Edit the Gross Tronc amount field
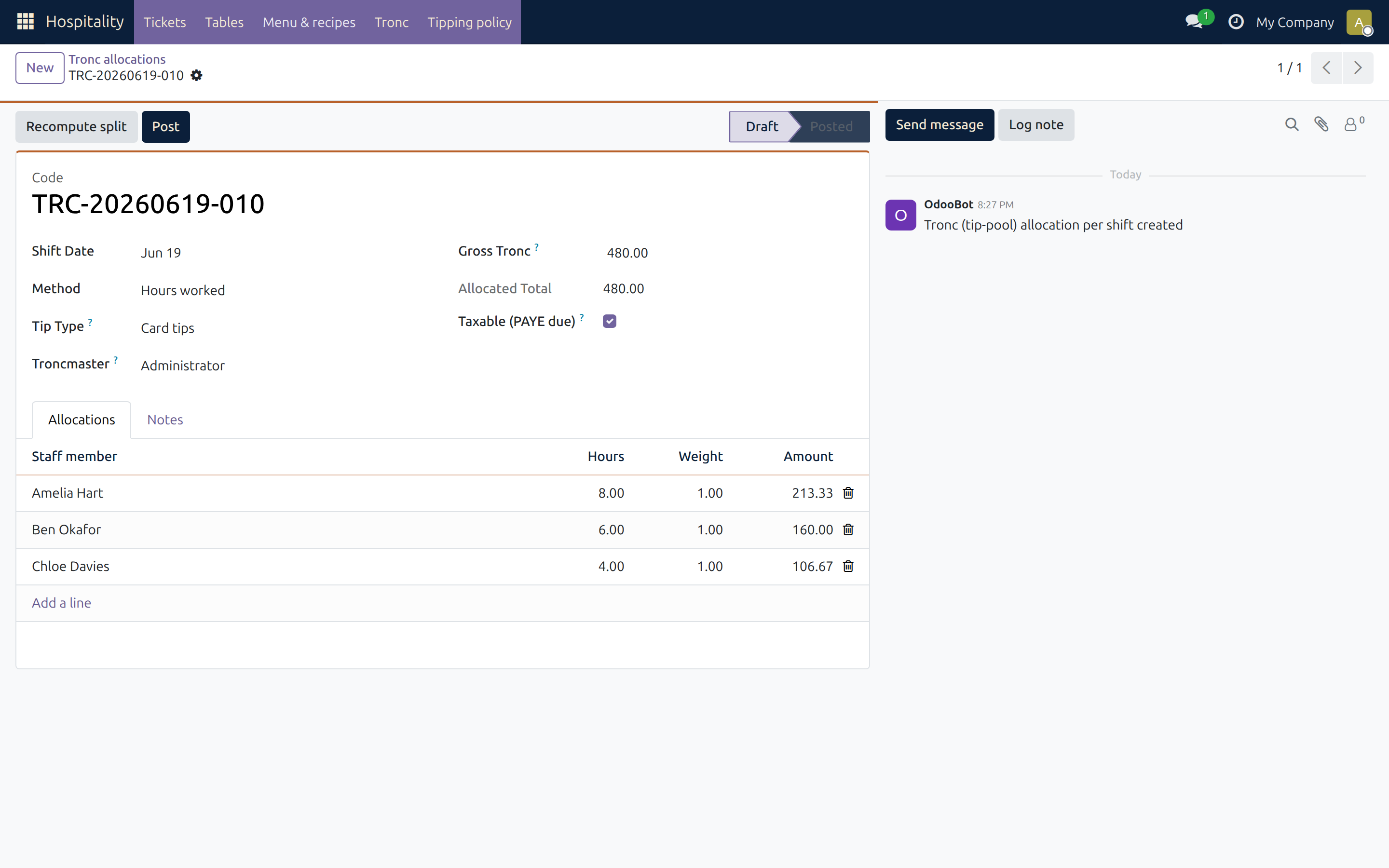 tap(729, 253)
